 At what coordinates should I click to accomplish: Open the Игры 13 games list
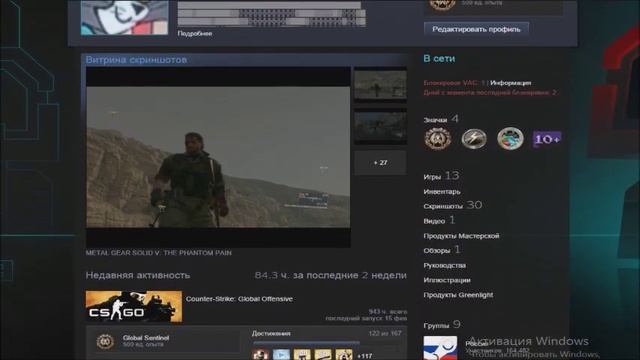coord(441,176)
